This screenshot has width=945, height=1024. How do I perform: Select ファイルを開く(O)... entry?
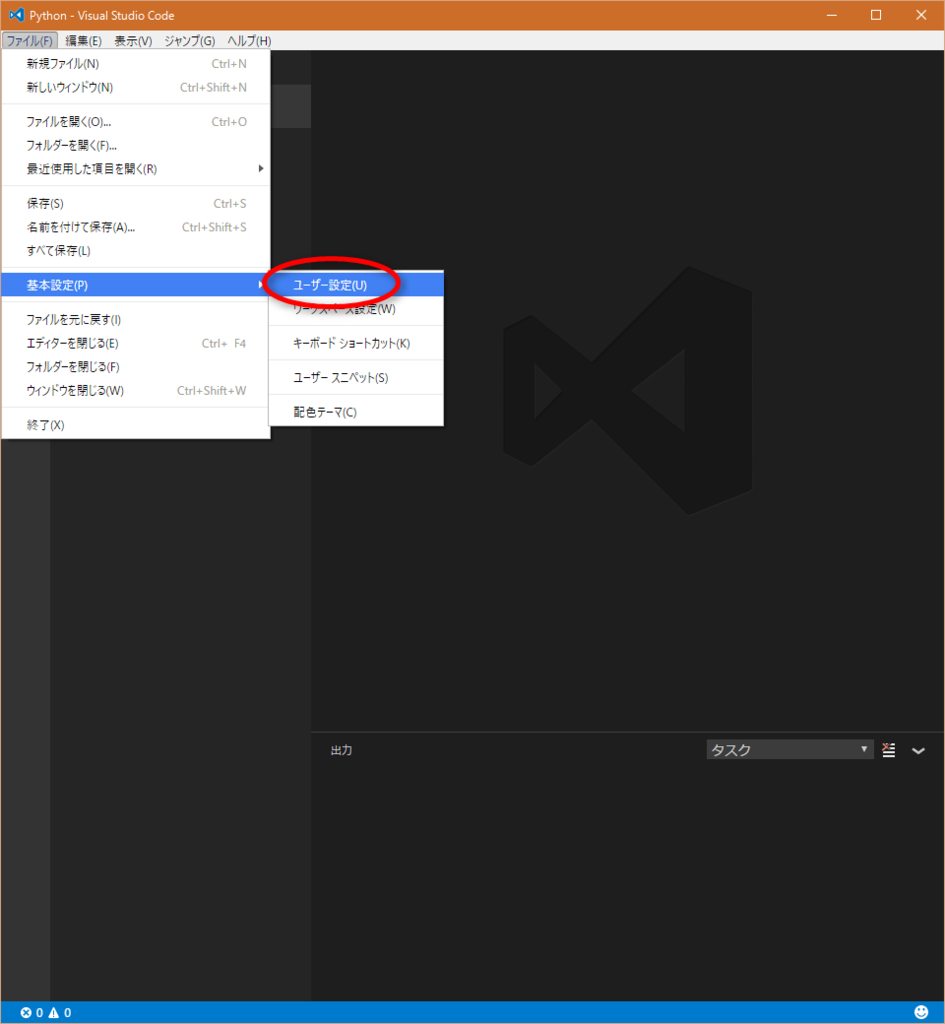(136, 121)
